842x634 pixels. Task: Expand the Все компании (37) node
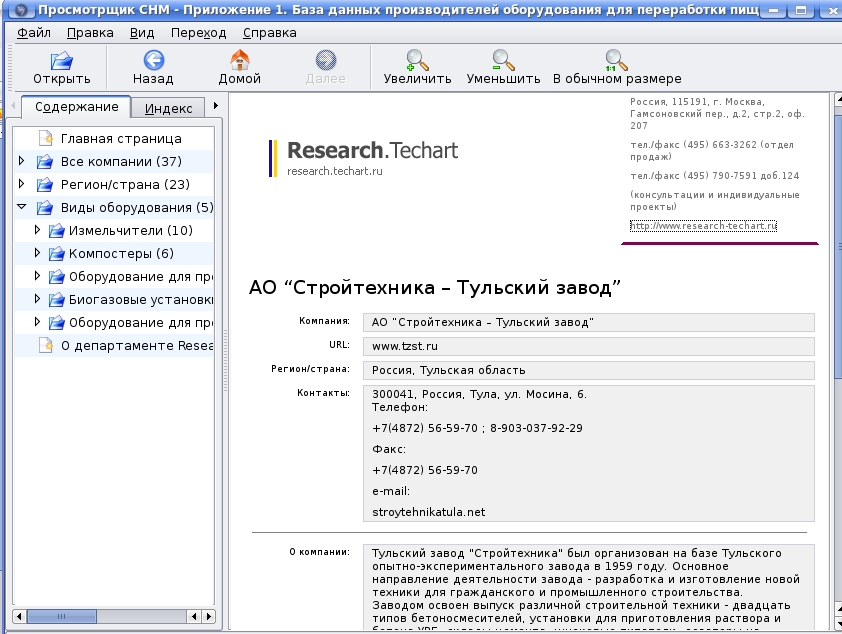click(21, 161)
